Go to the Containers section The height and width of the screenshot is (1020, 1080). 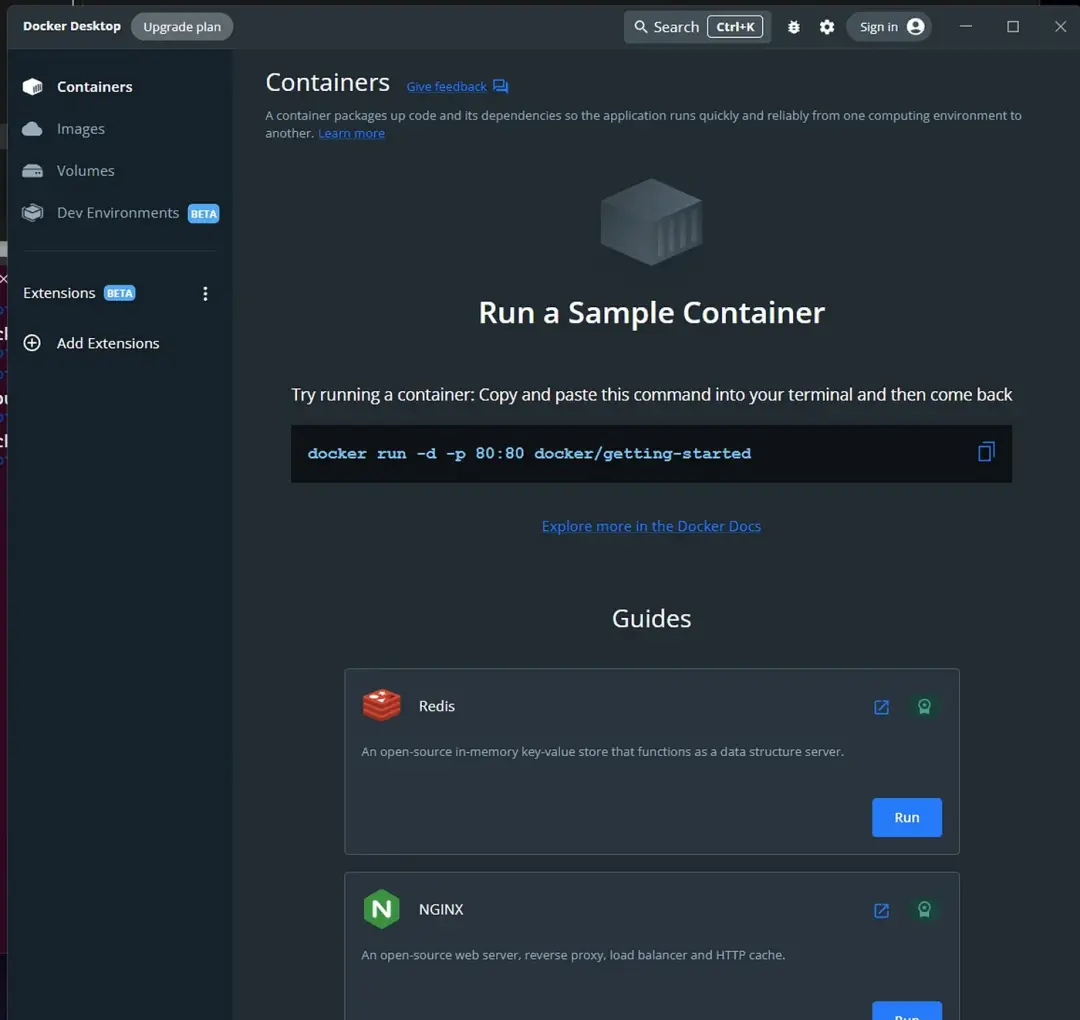[x=94, y=87]
